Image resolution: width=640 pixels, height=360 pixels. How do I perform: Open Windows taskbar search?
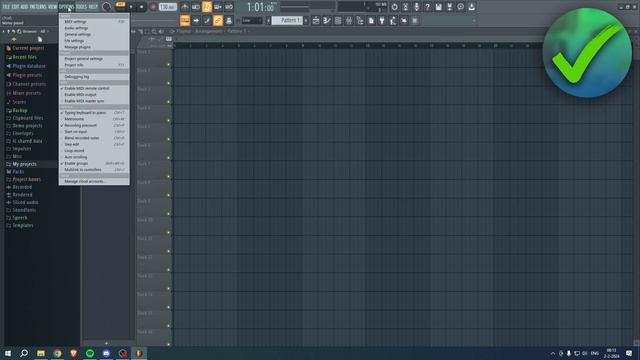[x=24, y=353]
